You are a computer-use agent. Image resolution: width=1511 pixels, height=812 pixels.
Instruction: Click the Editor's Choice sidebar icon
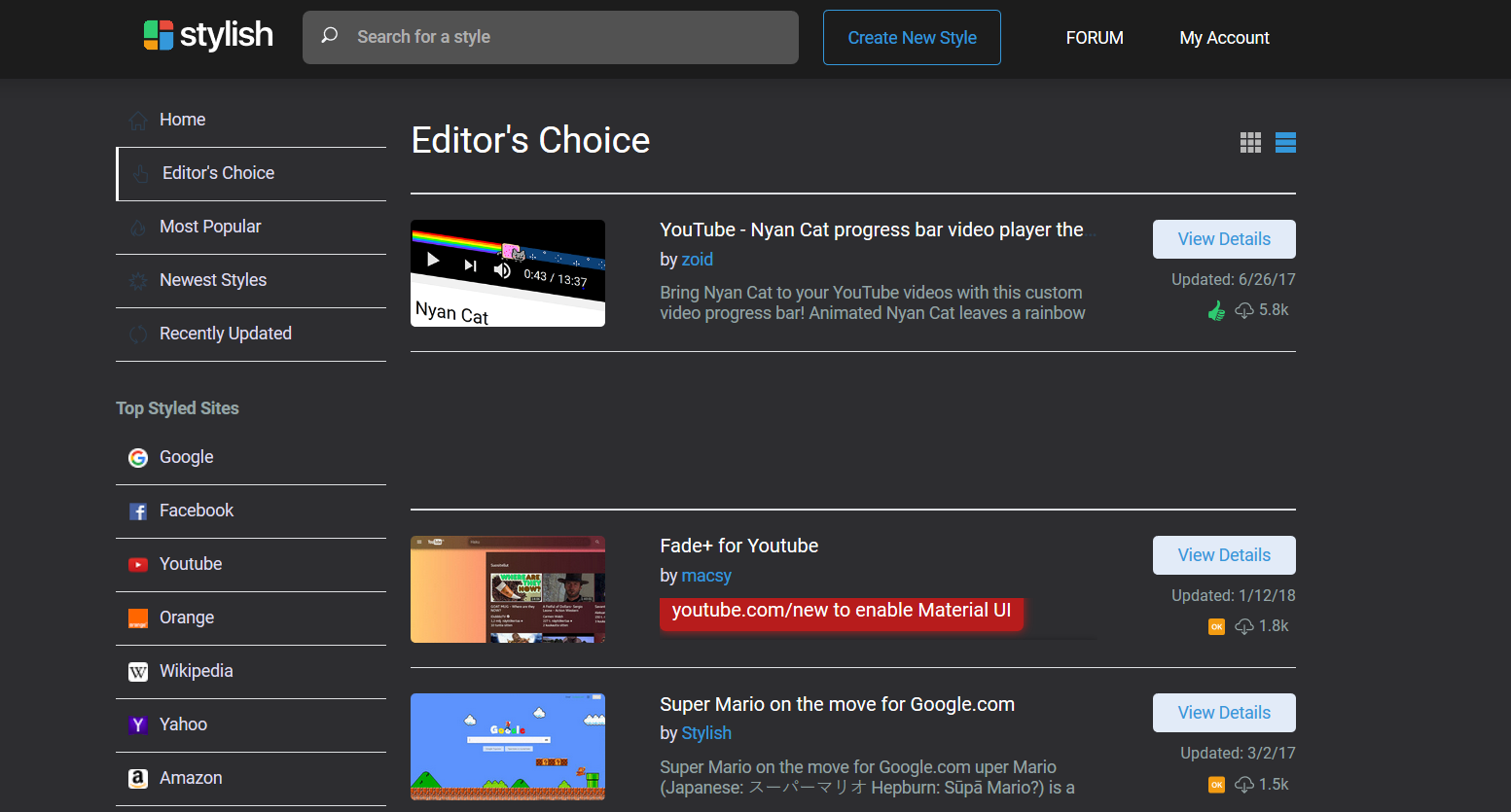click(141, 174)
